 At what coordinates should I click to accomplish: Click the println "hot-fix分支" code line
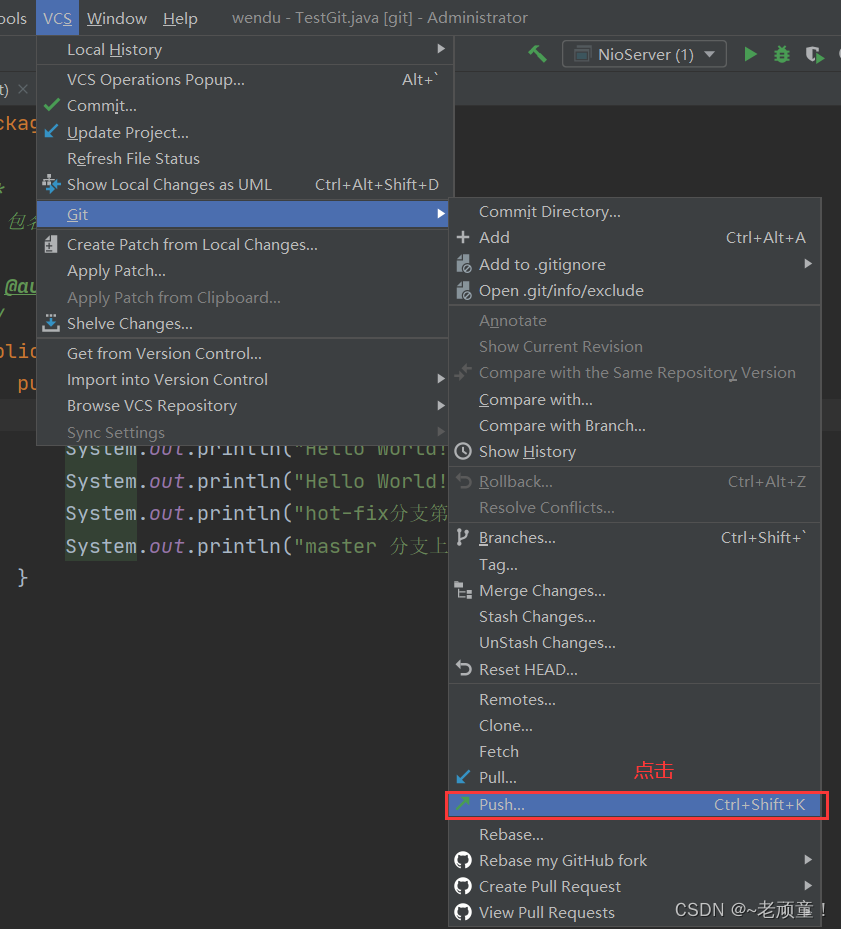click(256, 513)
